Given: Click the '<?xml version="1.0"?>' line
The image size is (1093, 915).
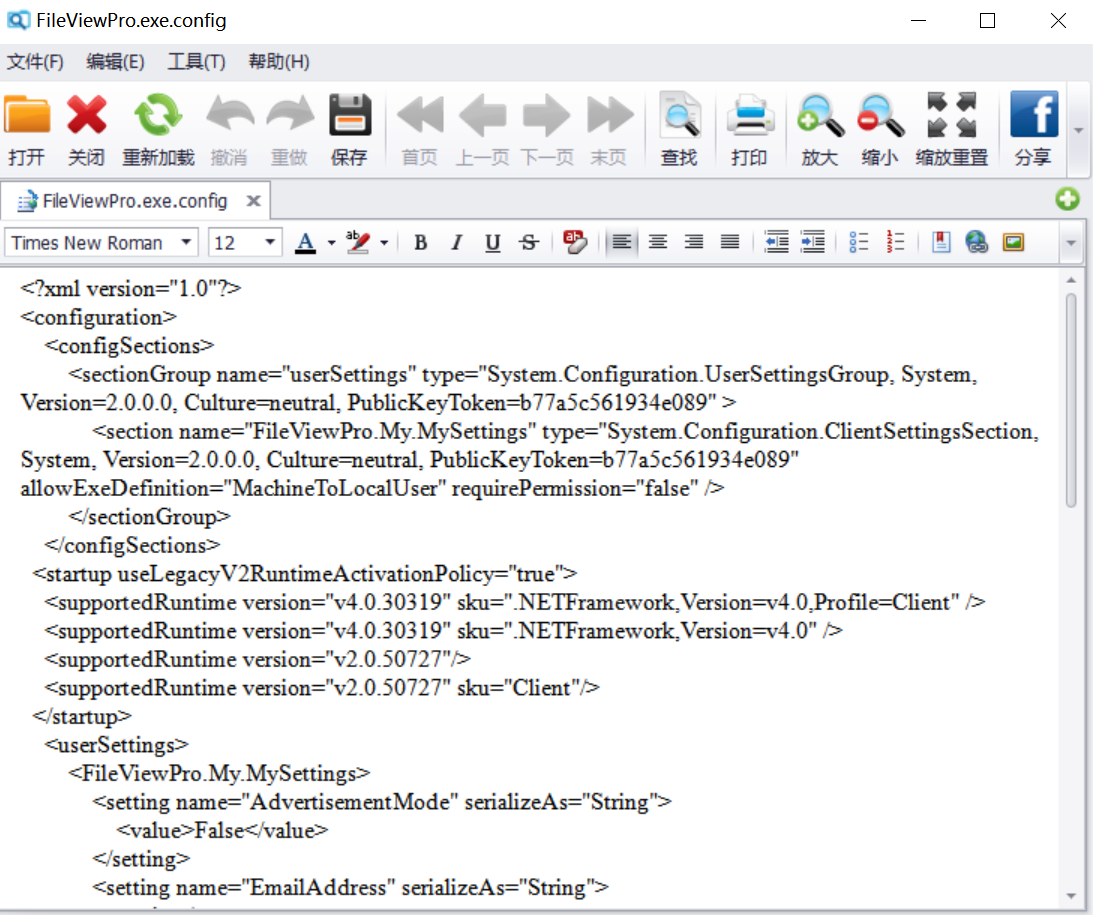Looking at the screenshot, I should point(130,289).
